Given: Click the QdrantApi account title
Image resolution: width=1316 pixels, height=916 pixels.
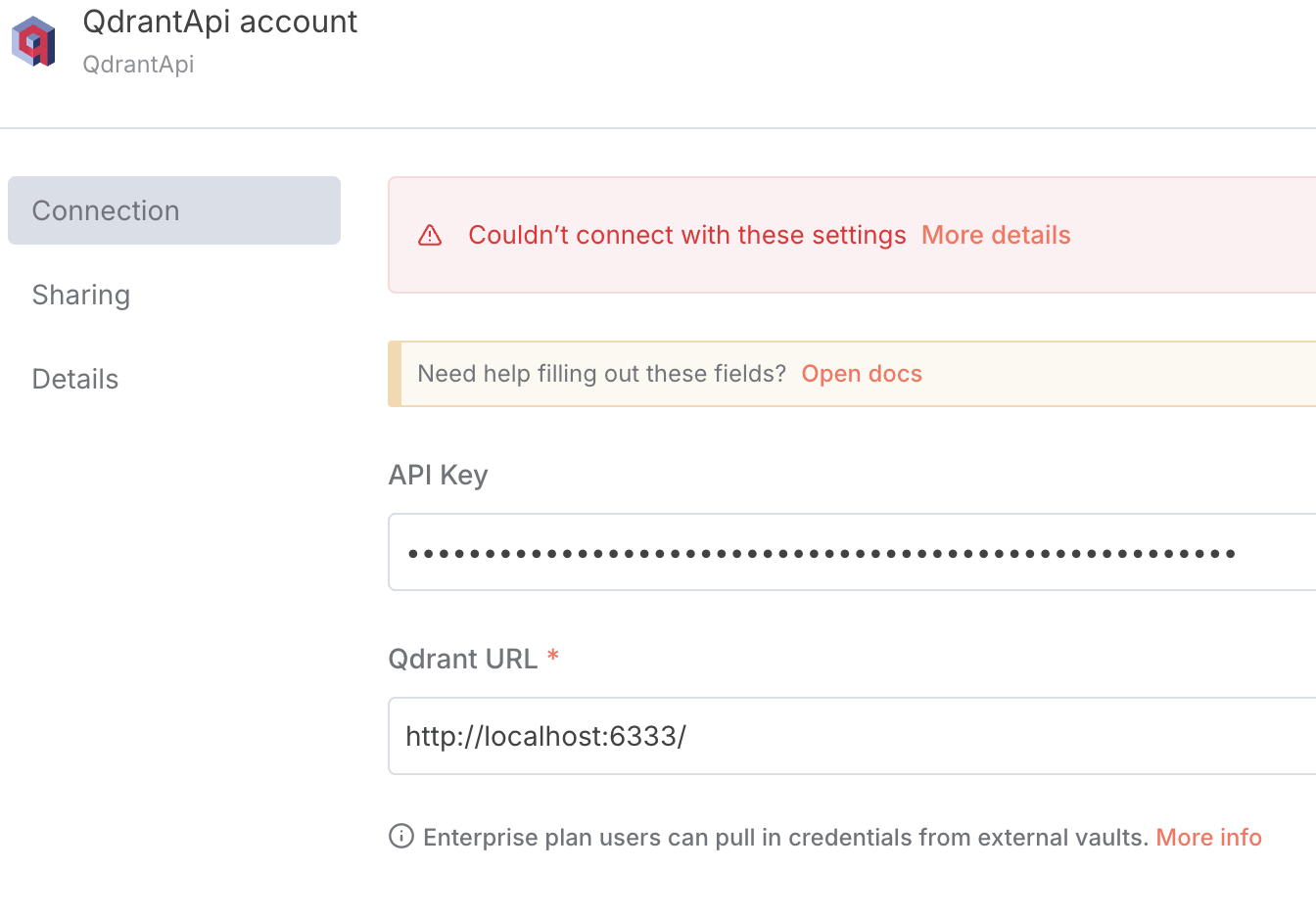Looking at the screenshot, I should tap(220, 22).
